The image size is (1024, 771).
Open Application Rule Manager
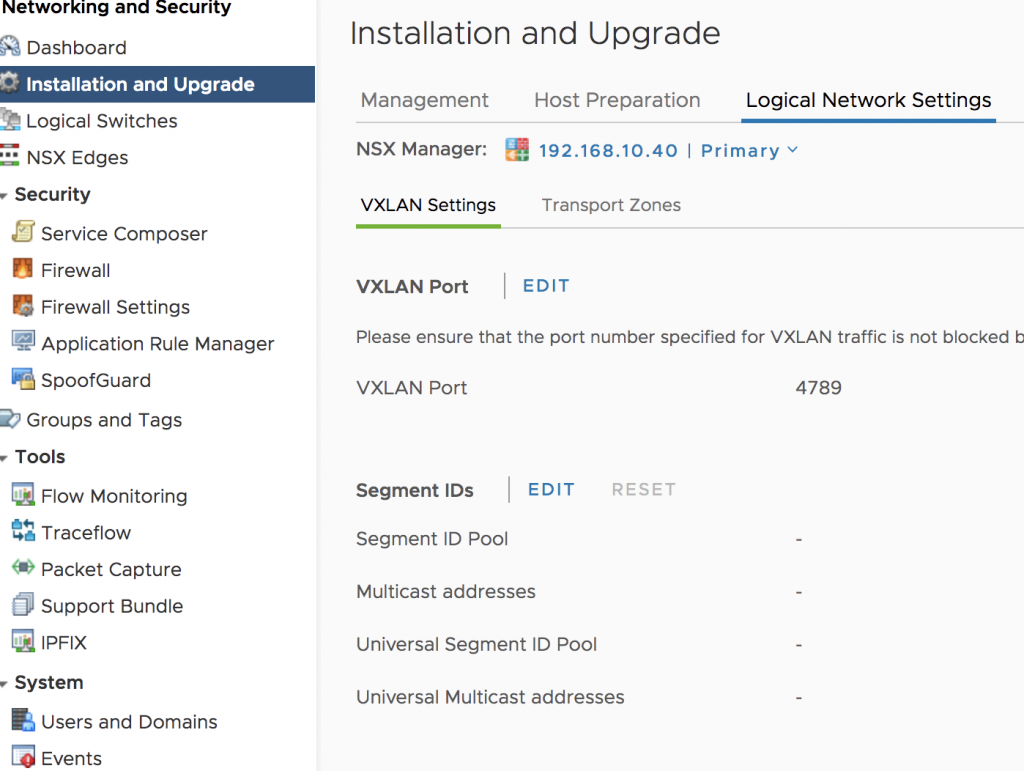[x=157, y=343]
